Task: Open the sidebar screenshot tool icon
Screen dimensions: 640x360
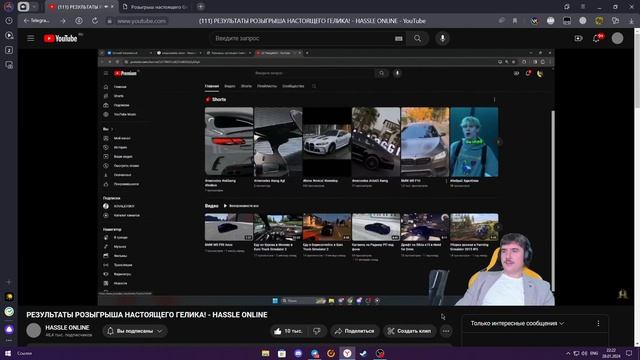Action: (x=9, y=65)
